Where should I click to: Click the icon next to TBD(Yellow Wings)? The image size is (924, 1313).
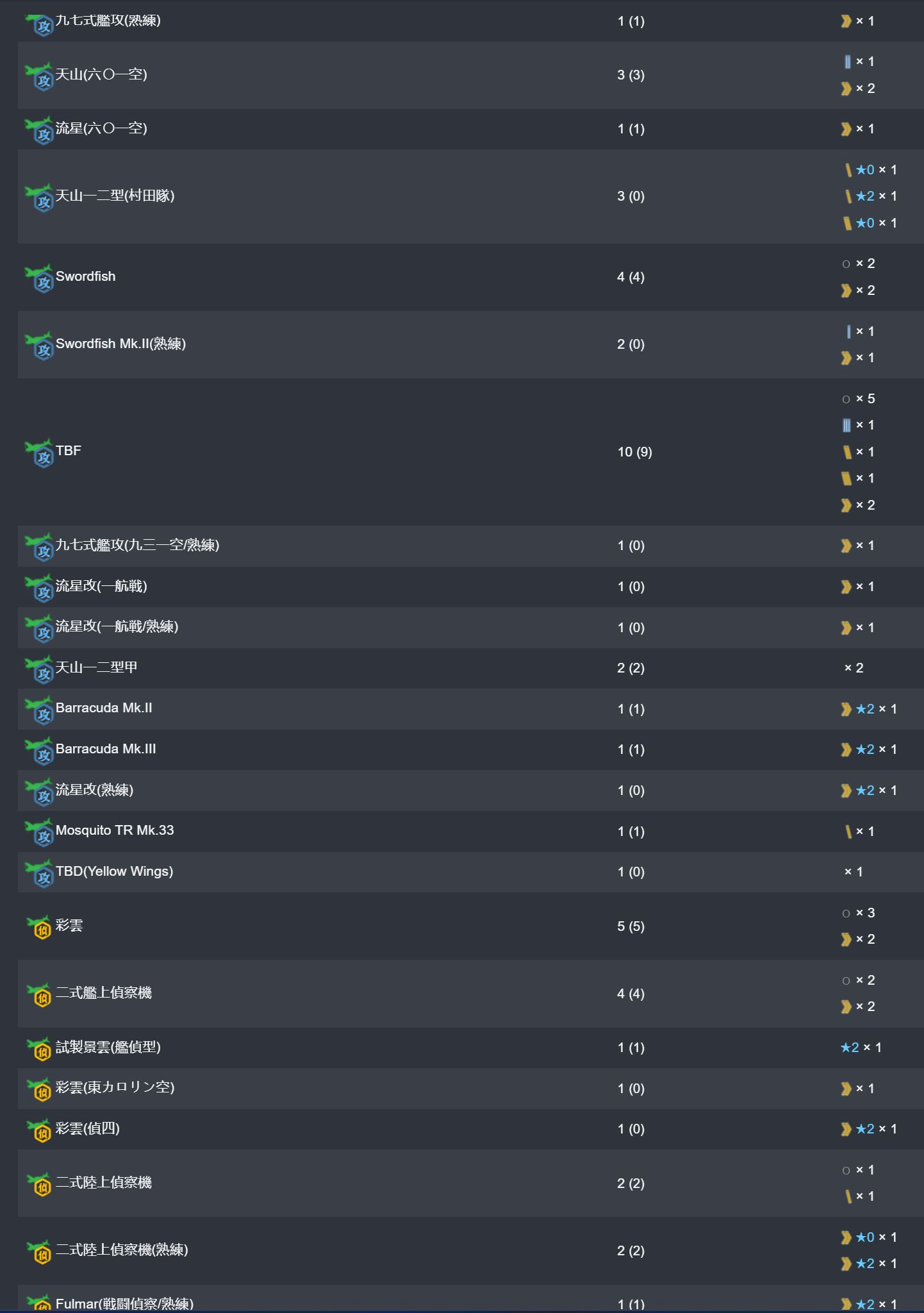39,873
